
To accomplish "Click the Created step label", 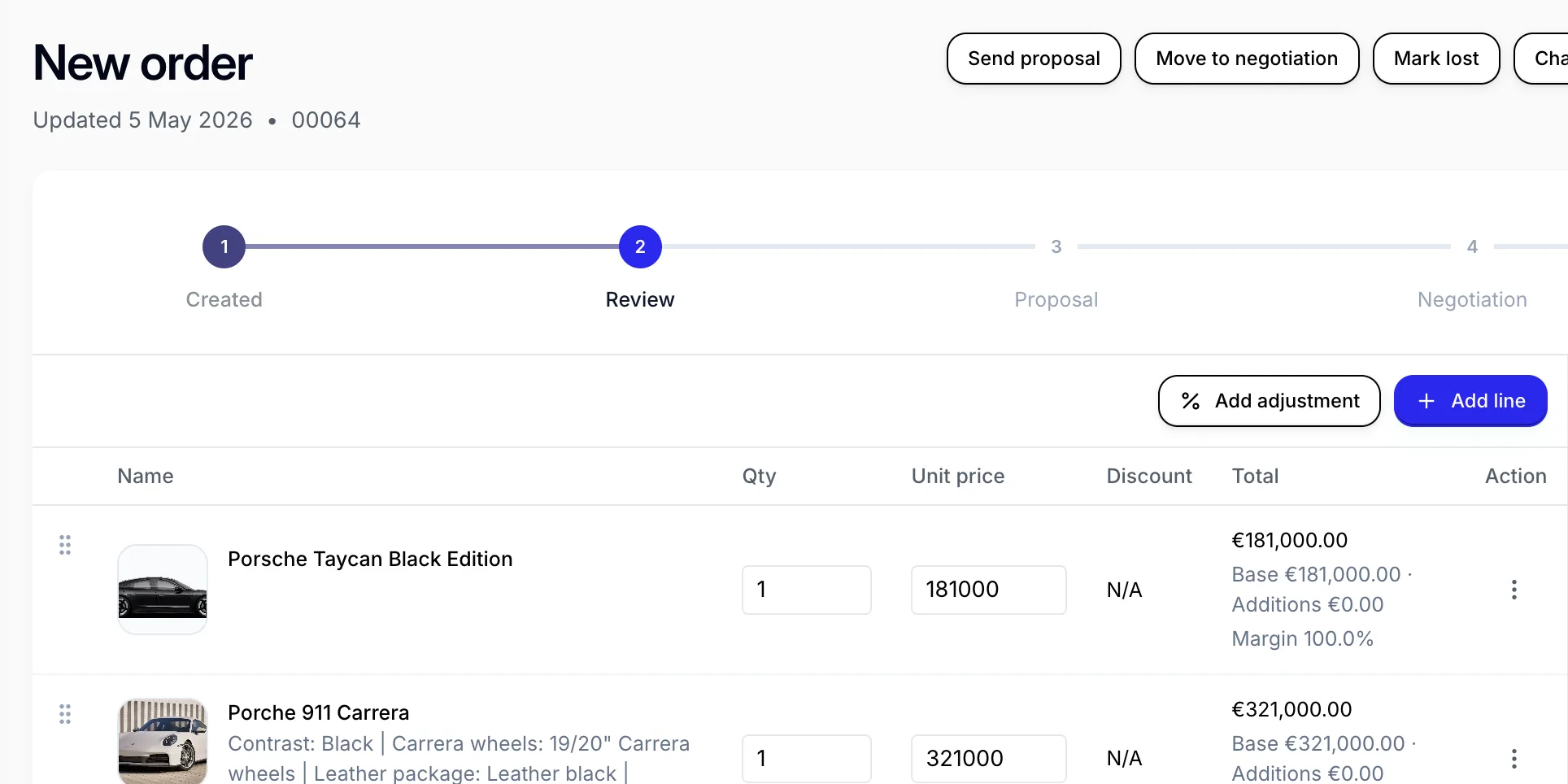I will click(x=224, y=300).
